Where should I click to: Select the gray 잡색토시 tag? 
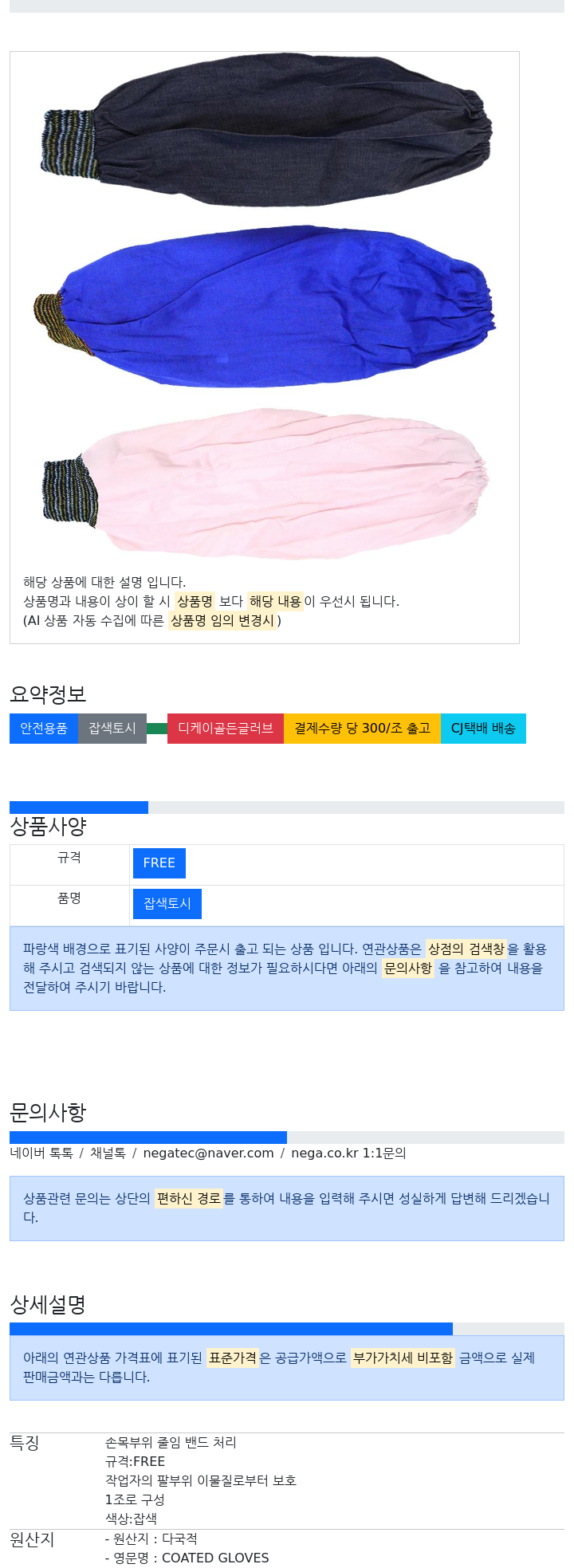[112, 729]
